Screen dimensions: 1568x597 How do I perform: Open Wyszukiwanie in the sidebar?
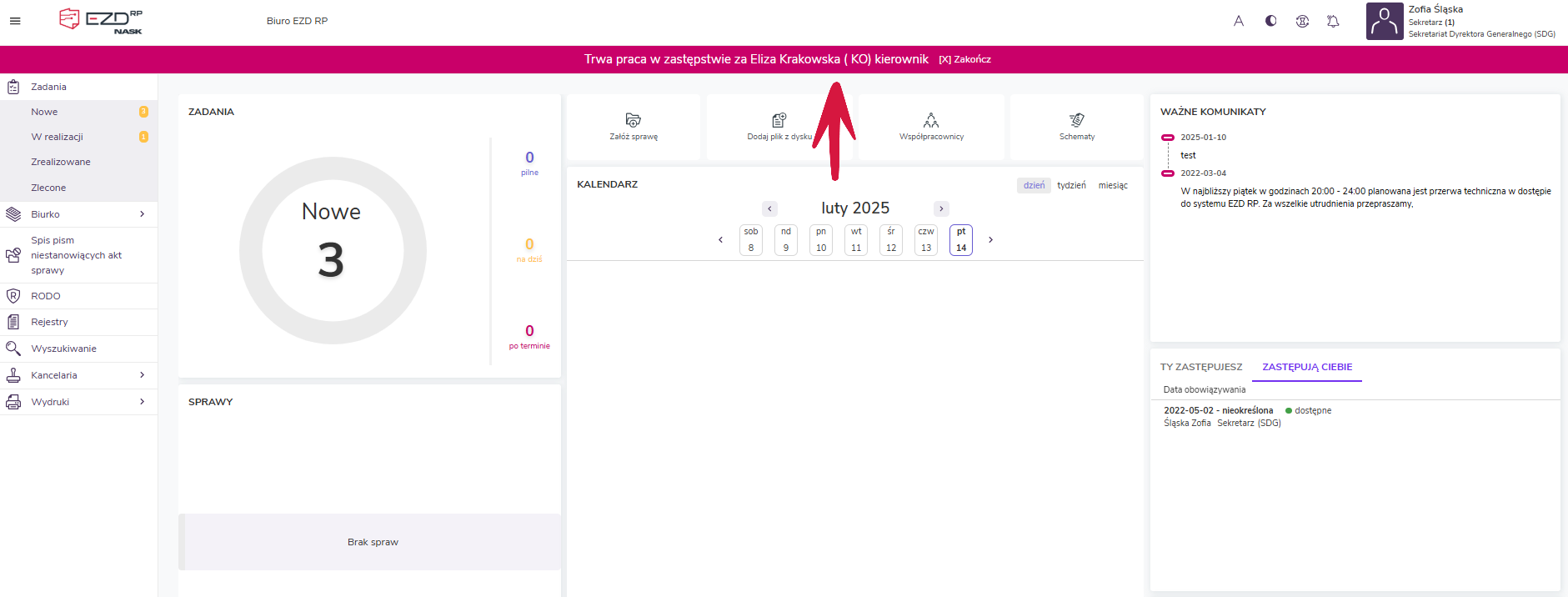(x=63, y=349)
